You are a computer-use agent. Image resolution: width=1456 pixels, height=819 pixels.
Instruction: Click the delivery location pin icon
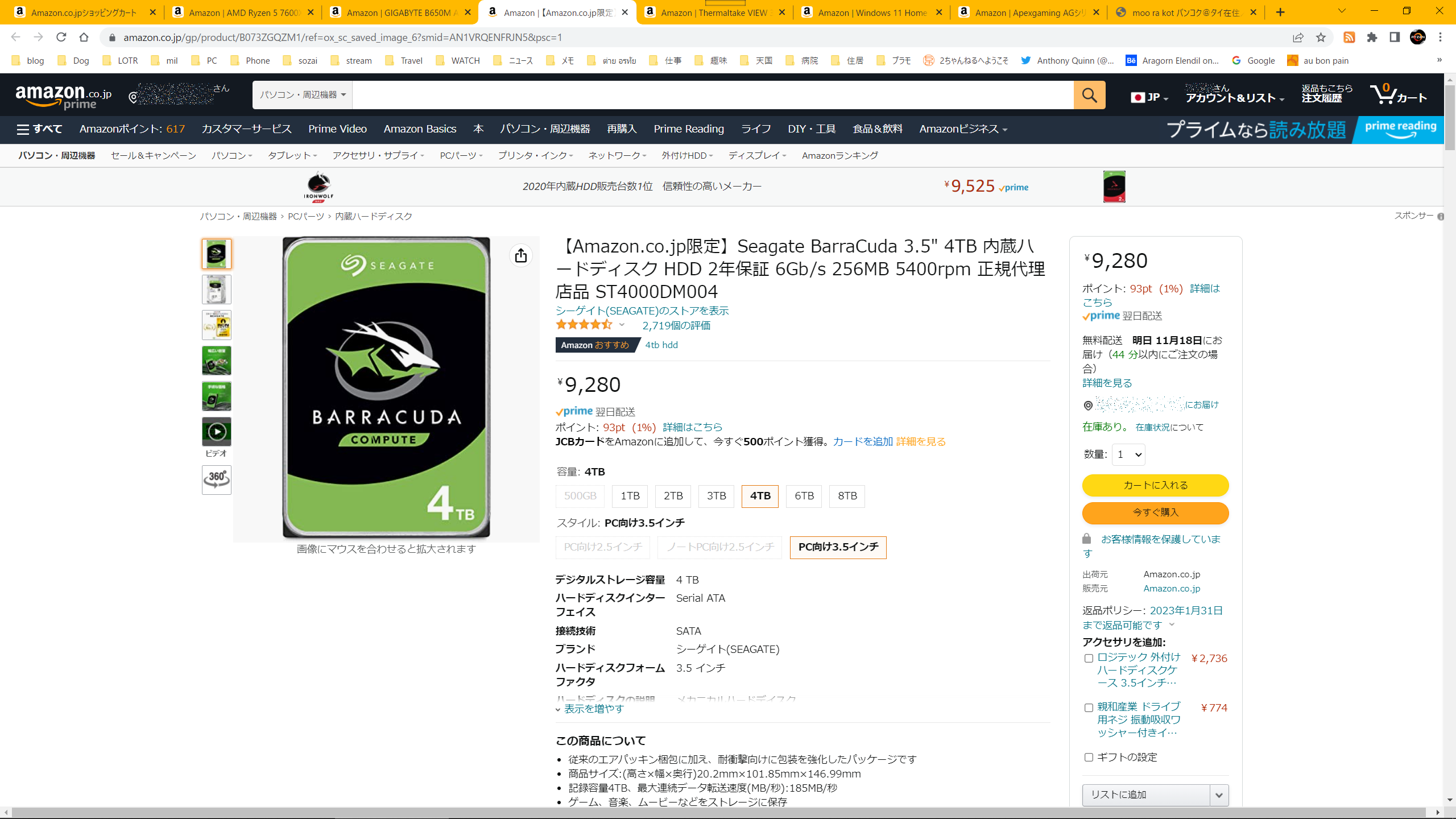click(1088, 406)
